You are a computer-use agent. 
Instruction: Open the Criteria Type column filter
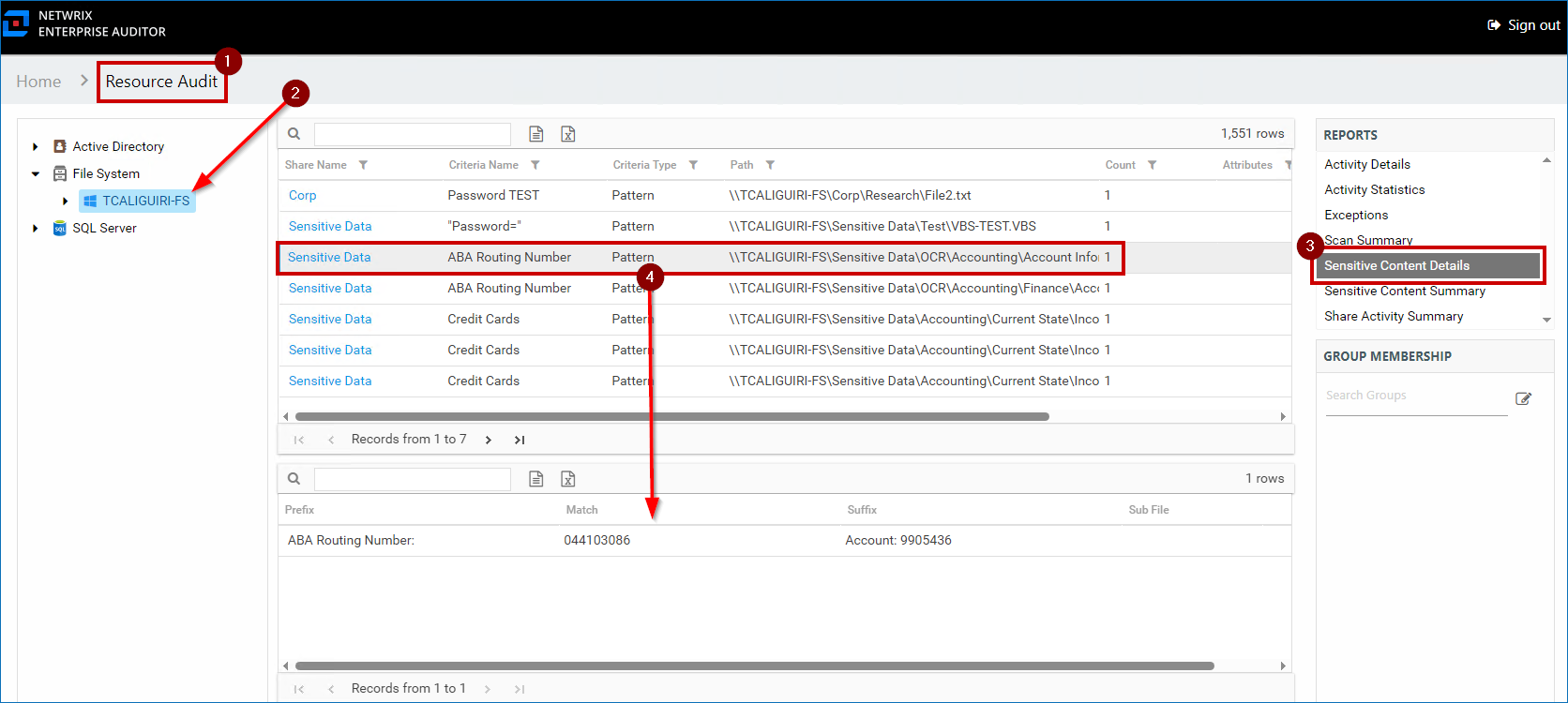(x=693, y=165)
